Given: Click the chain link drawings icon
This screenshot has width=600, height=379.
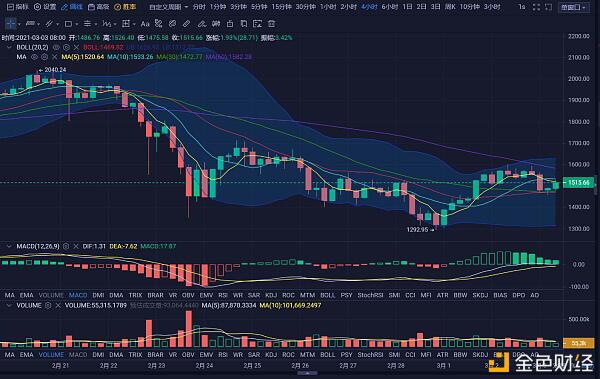Looking at the screenshot, I should tap(172, 24).
